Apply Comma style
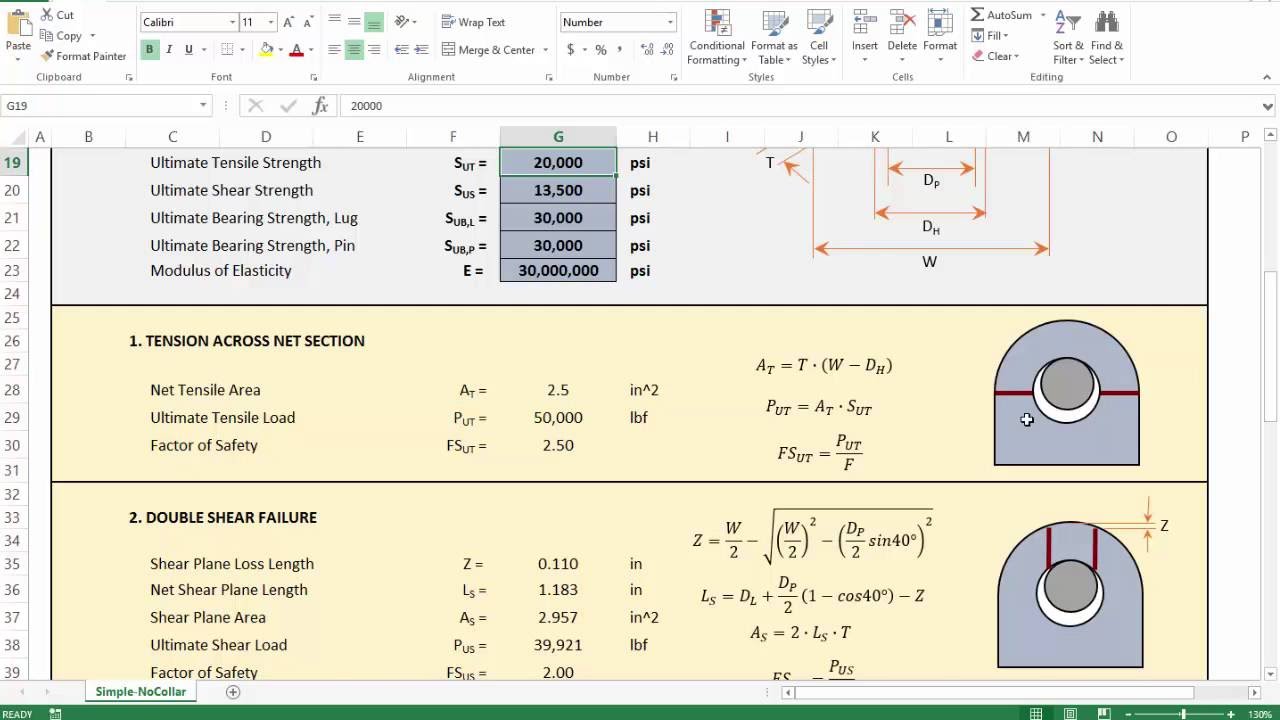Viewport: 1280px width, 720px height. click(620, 49)
